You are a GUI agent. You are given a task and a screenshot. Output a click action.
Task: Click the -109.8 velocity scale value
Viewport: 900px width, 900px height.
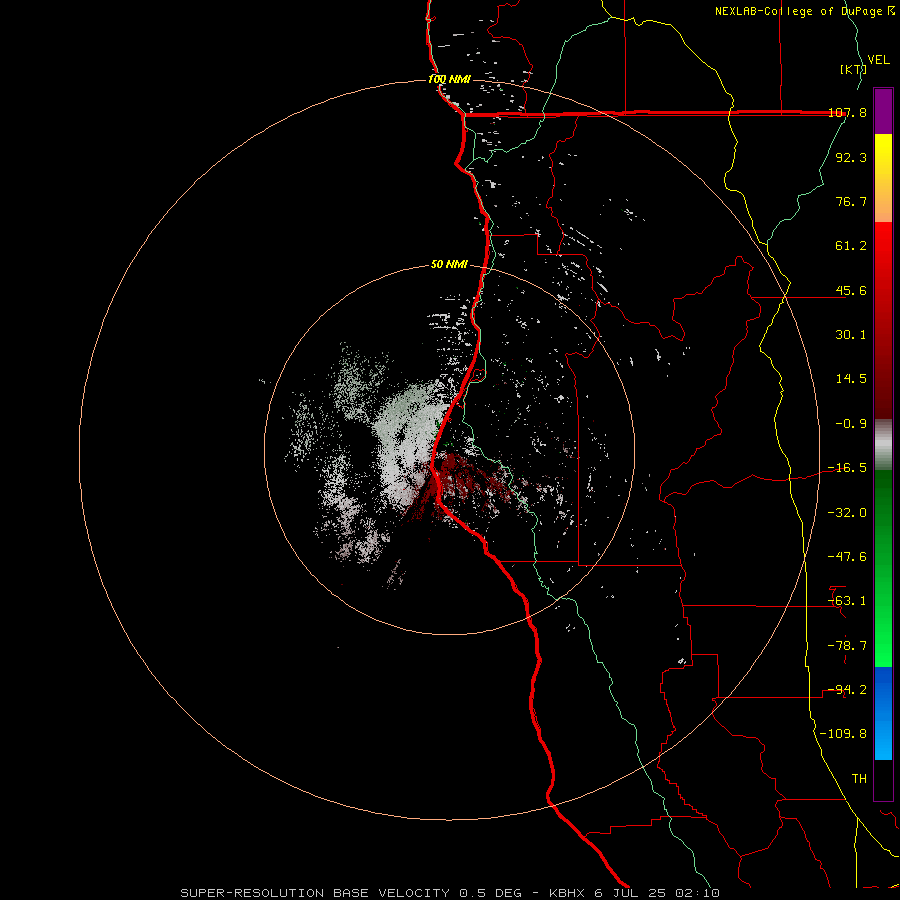(844, 734)
